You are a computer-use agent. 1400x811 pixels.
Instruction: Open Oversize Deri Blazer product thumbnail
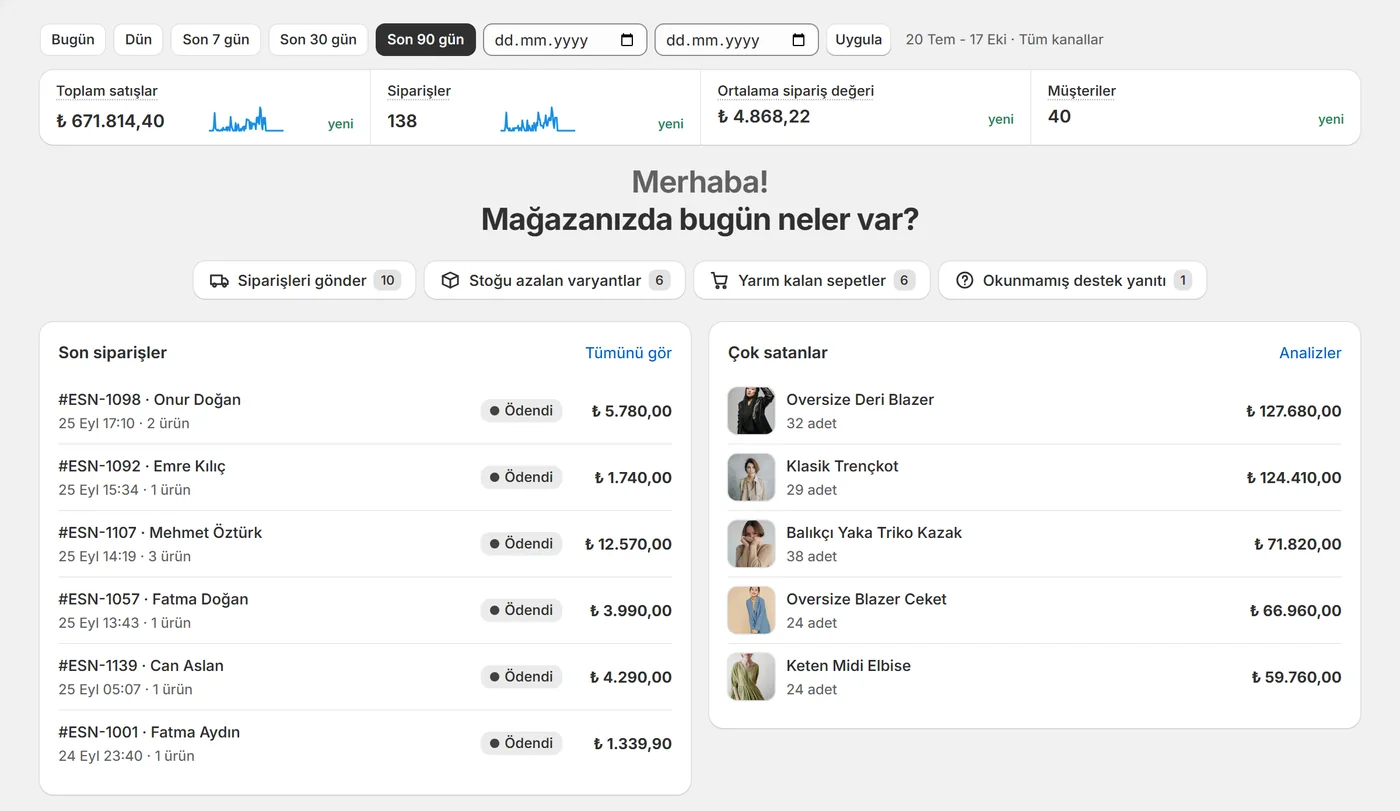pyautogui.click(x=751, y=411)
